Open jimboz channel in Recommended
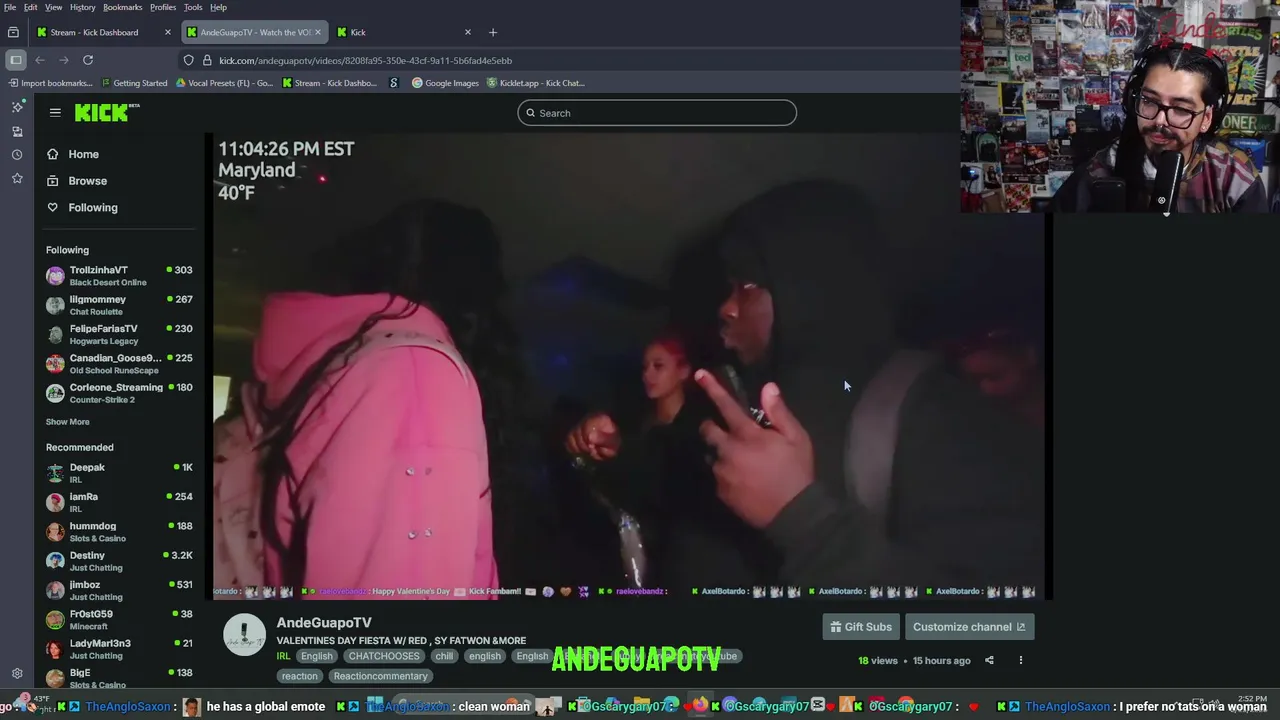Viewport: 1280px width, 720px height. coord(119,590)
